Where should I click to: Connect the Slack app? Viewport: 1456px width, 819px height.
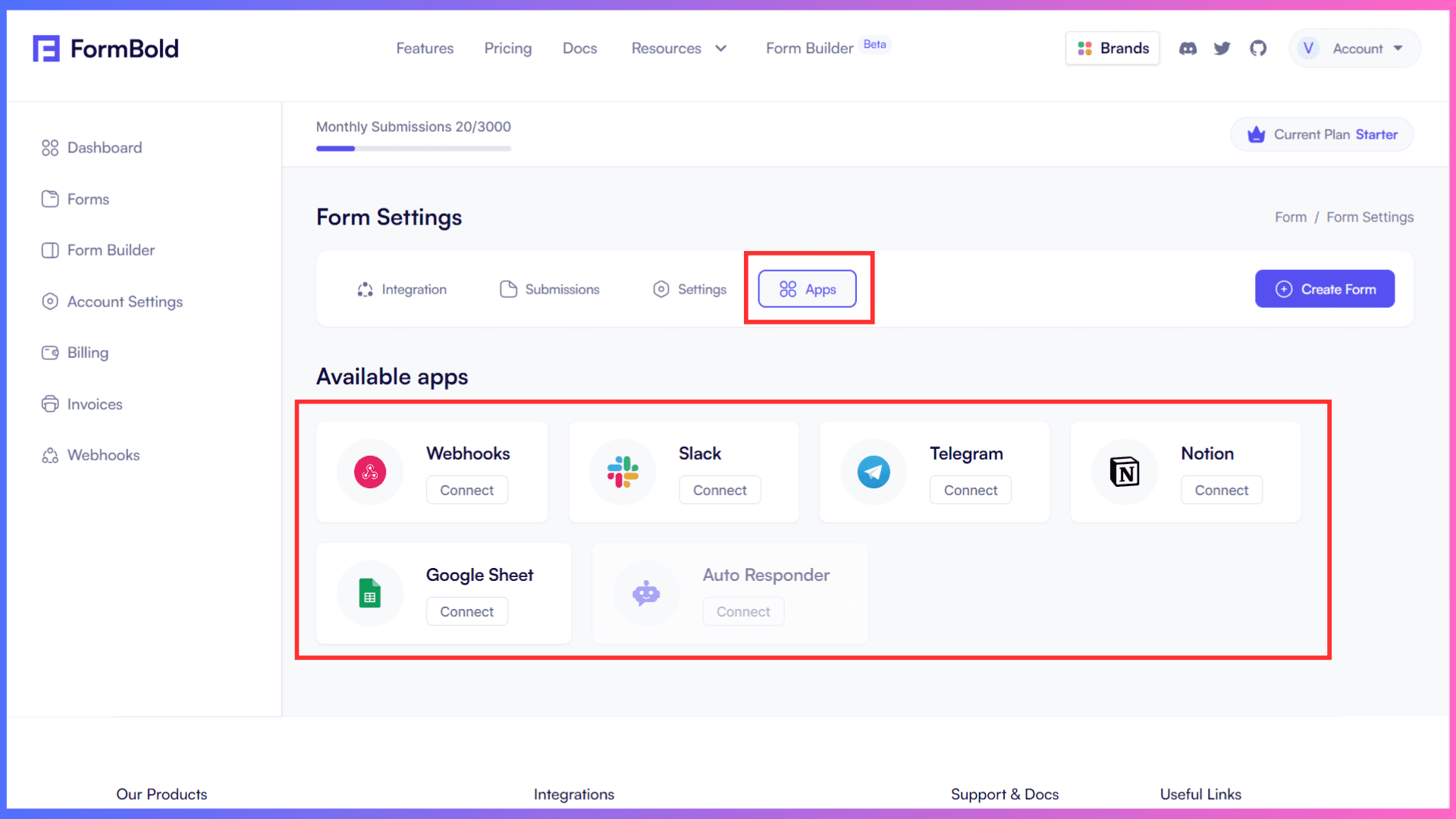click(x=720, y=491)
